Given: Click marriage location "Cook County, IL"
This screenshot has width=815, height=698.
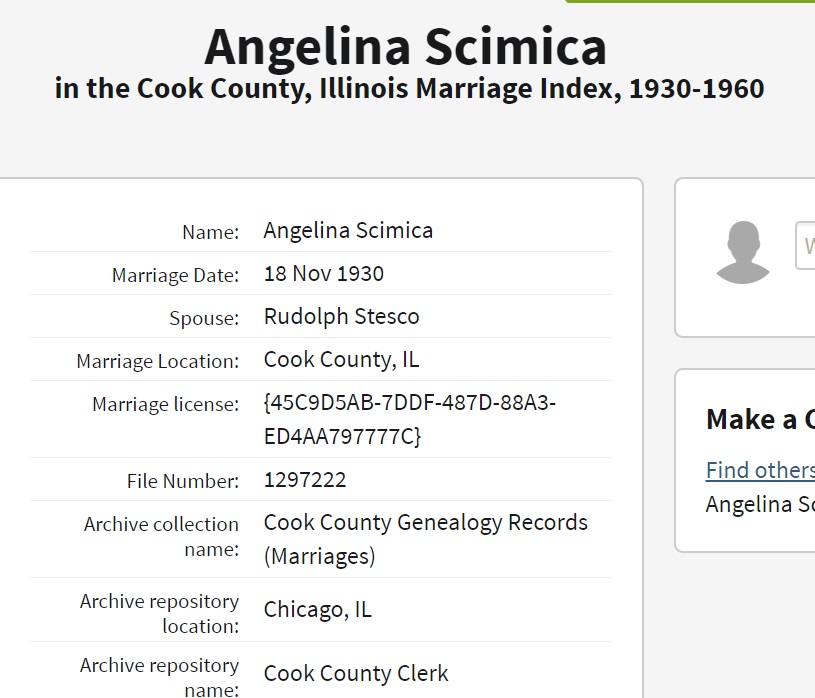Looking at the screenshot, I should point(341,360).
